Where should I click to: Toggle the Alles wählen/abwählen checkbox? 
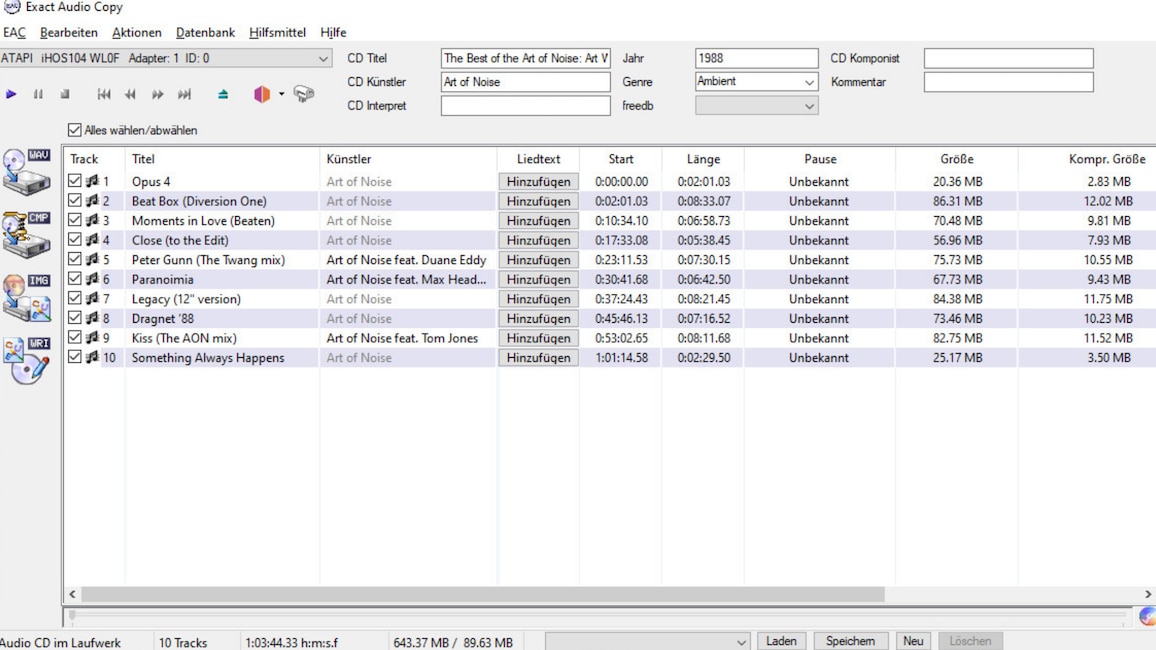(x=74, y=130)
